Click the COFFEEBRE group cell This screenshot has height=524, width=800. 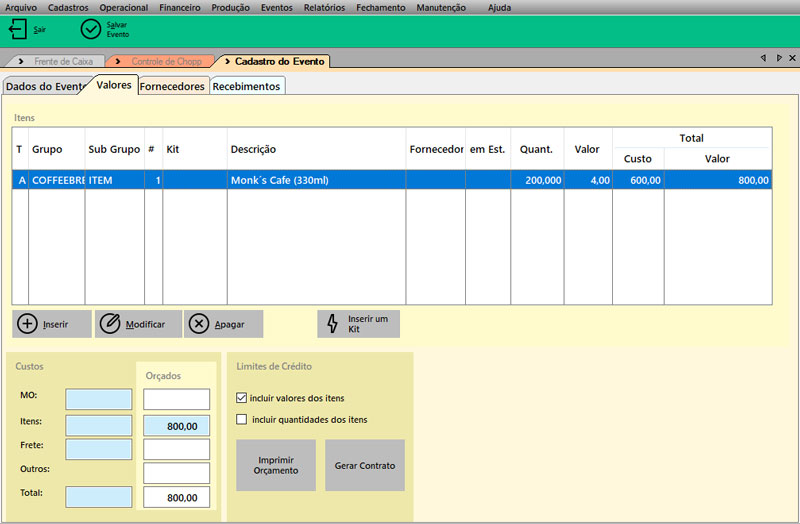point(57,180)
